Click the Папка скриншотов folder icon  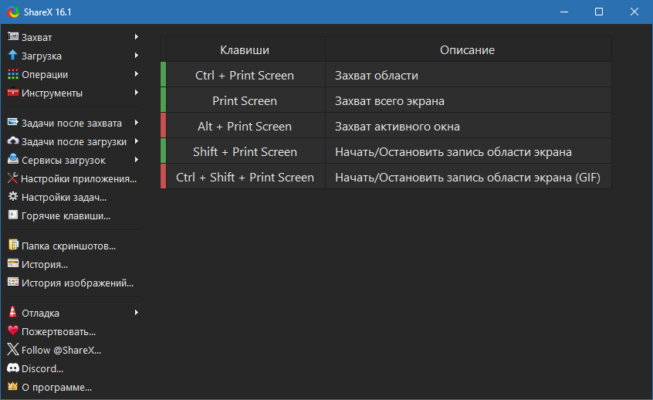pos(13,245)
